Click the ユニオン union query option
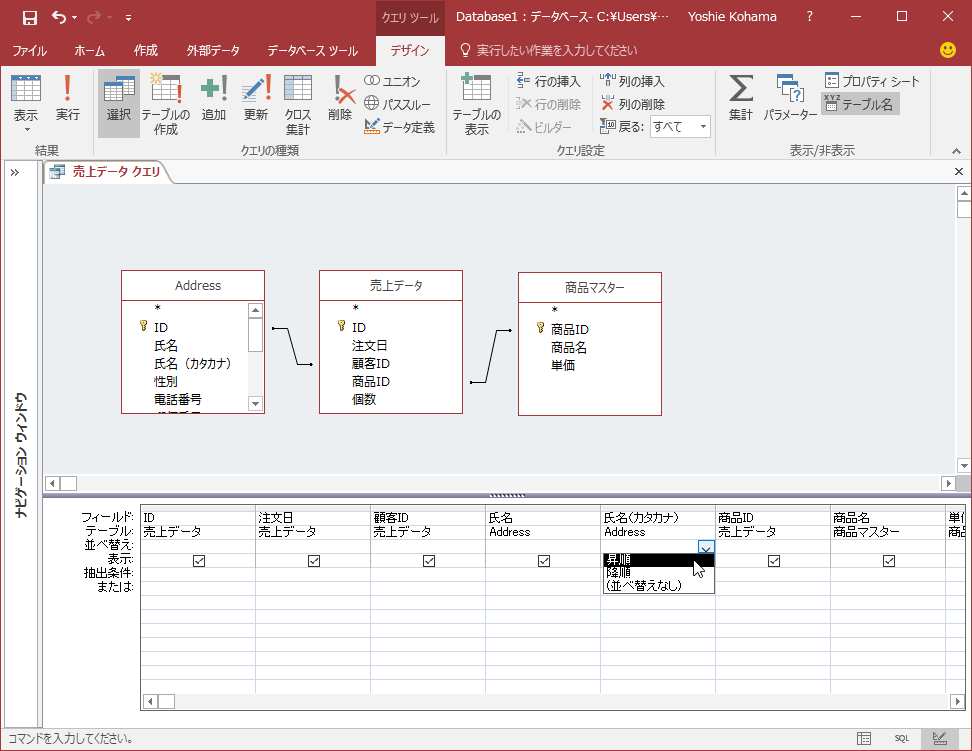This screenshot has width=972, height=751. point(392,81)
